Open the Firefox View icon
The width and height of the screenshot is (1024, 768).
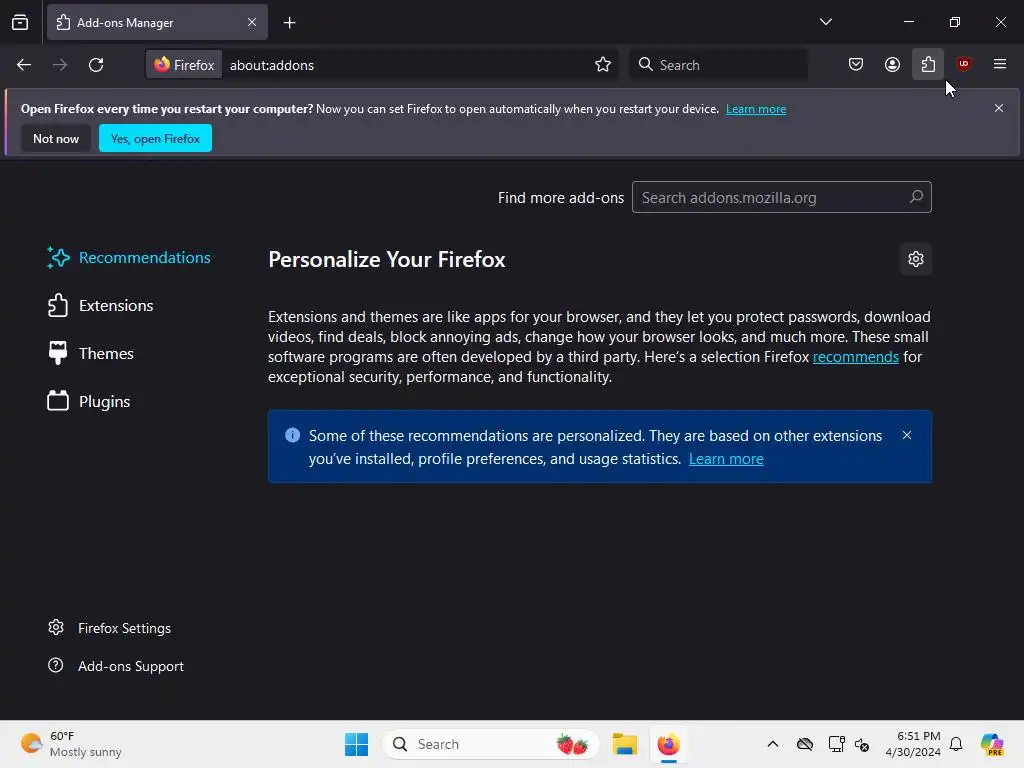20,22
